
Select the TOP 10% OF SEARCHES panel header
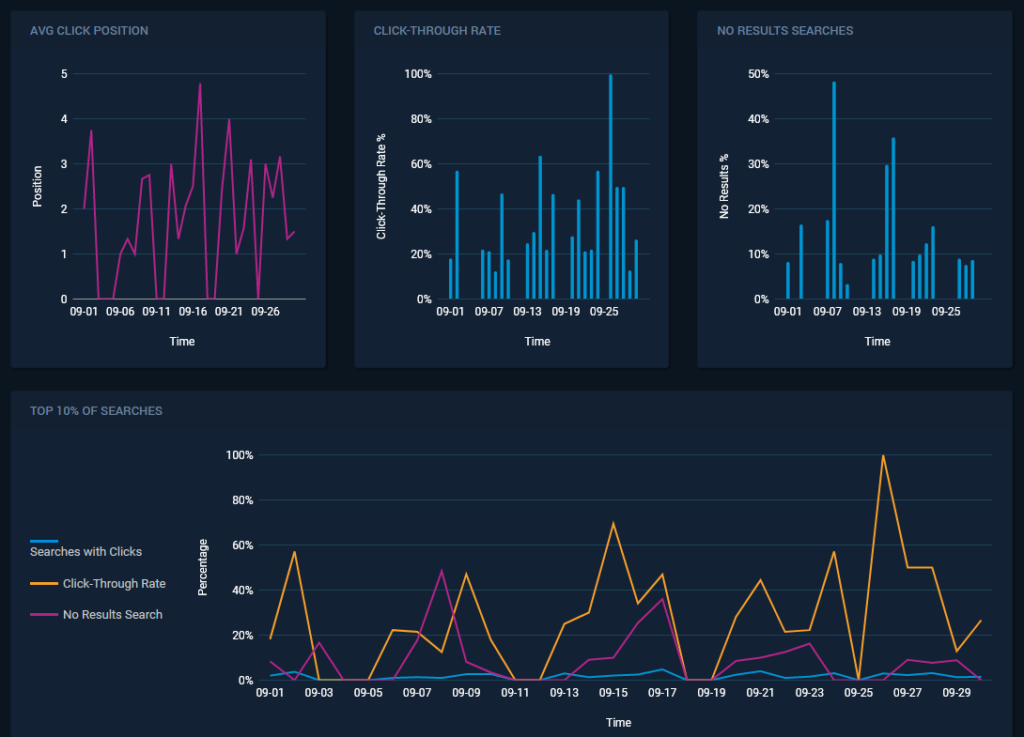point(96,411)
